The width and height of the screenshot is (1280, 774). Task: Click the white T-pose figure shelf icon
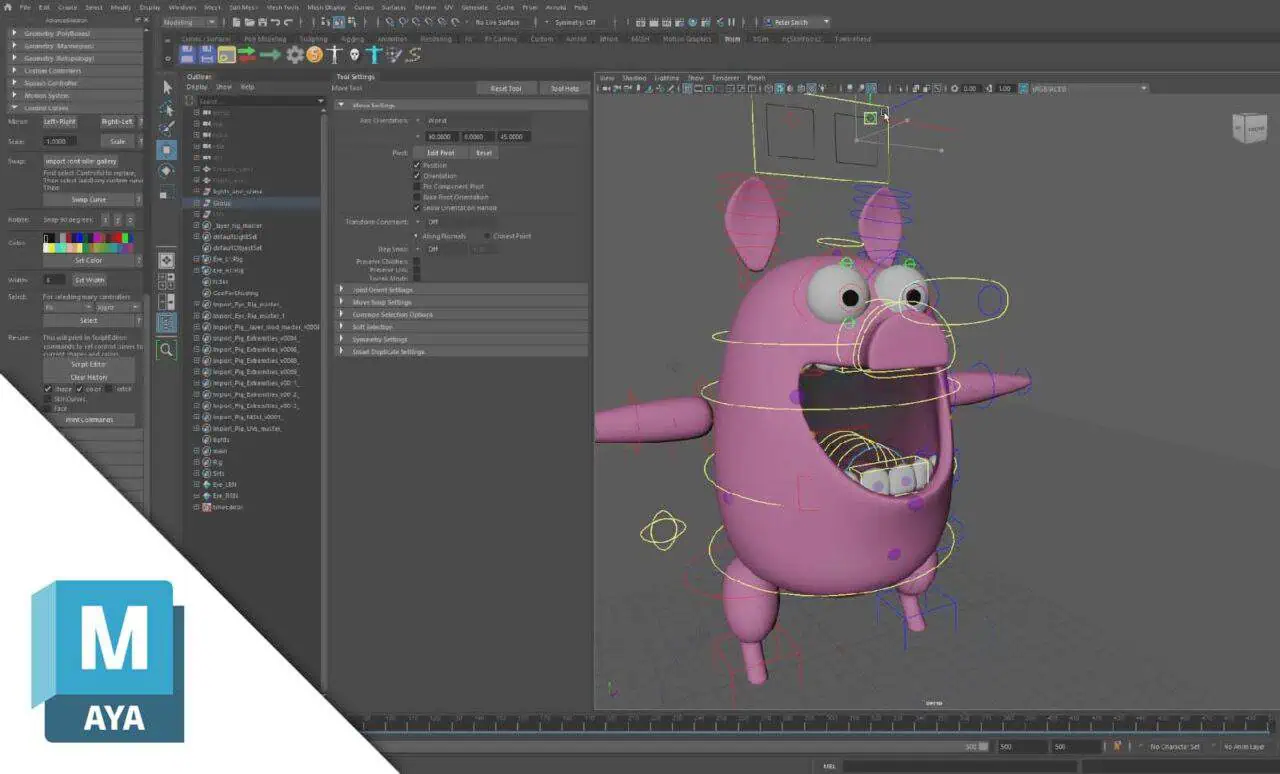pyautogui.click(x=335, y=54)
